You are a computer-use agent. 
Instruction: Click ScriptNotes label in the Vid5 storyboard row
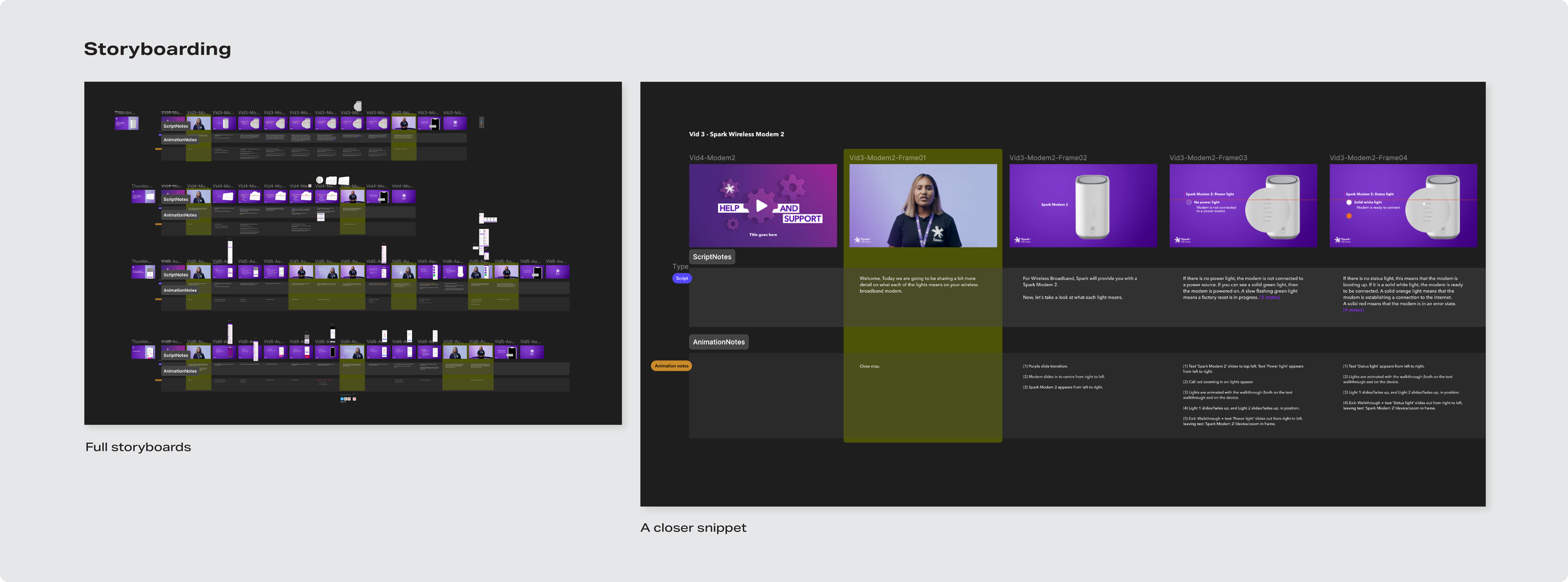point(176,275)
